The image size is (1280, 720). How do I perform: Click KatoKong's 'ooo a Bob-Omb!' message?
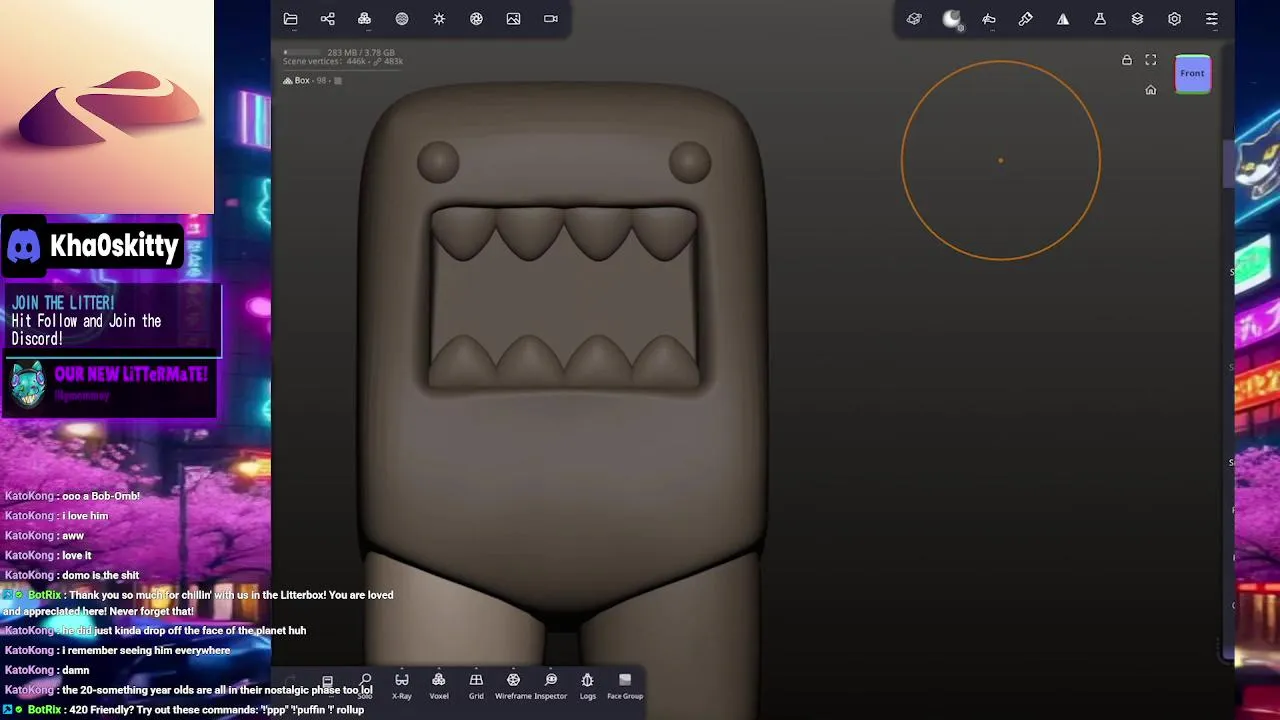pos(72,496)
